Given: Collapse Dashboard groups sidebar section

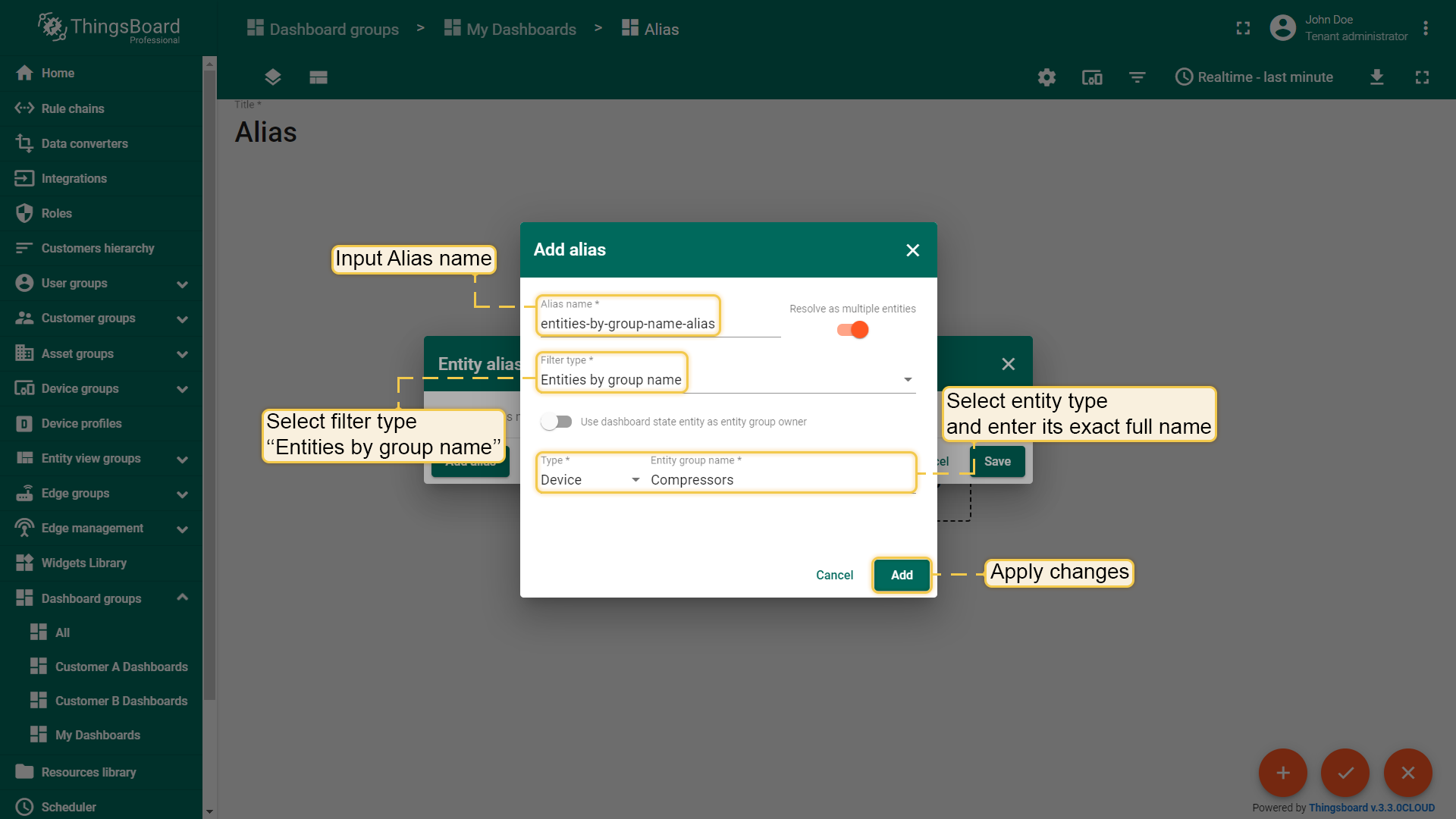Looking at the screenshot, I should (182, 598).
